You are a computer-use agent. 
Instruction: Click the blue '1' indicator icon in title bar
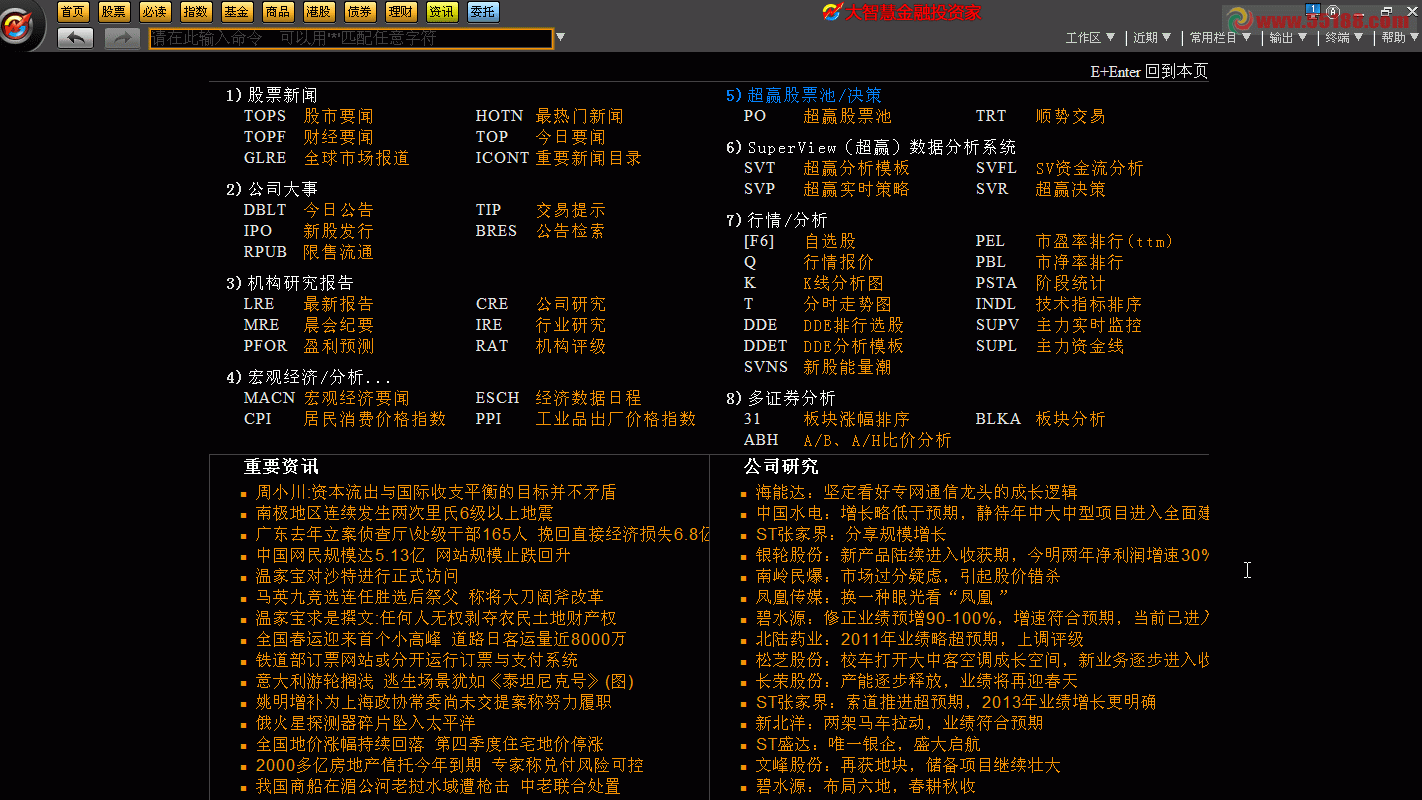(x=1313, y=10)
